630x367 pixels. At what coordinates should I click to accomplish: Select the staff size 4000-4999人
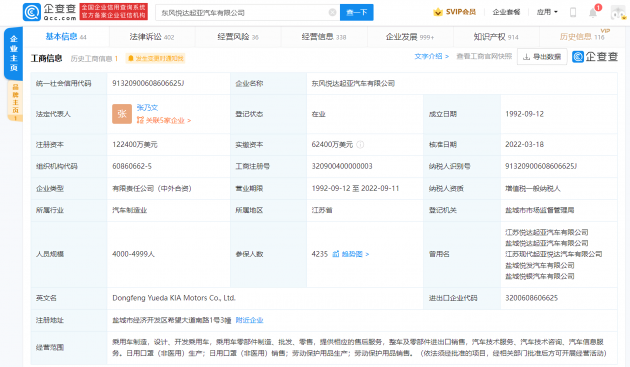(x=133, y=254)
